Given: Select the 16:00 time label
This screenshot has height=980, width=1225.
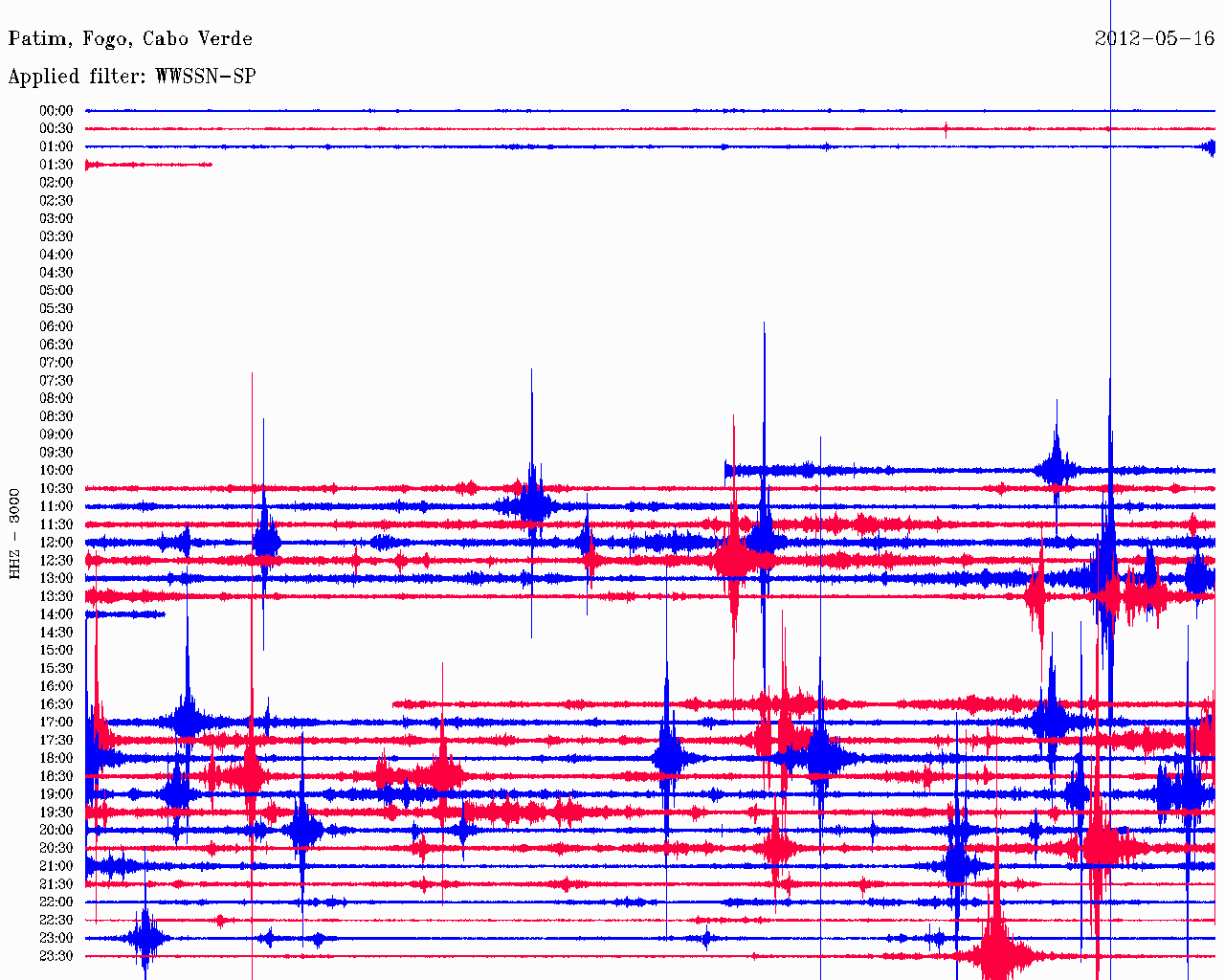Looking at the screenshot, I should click(x=56, y=686).
